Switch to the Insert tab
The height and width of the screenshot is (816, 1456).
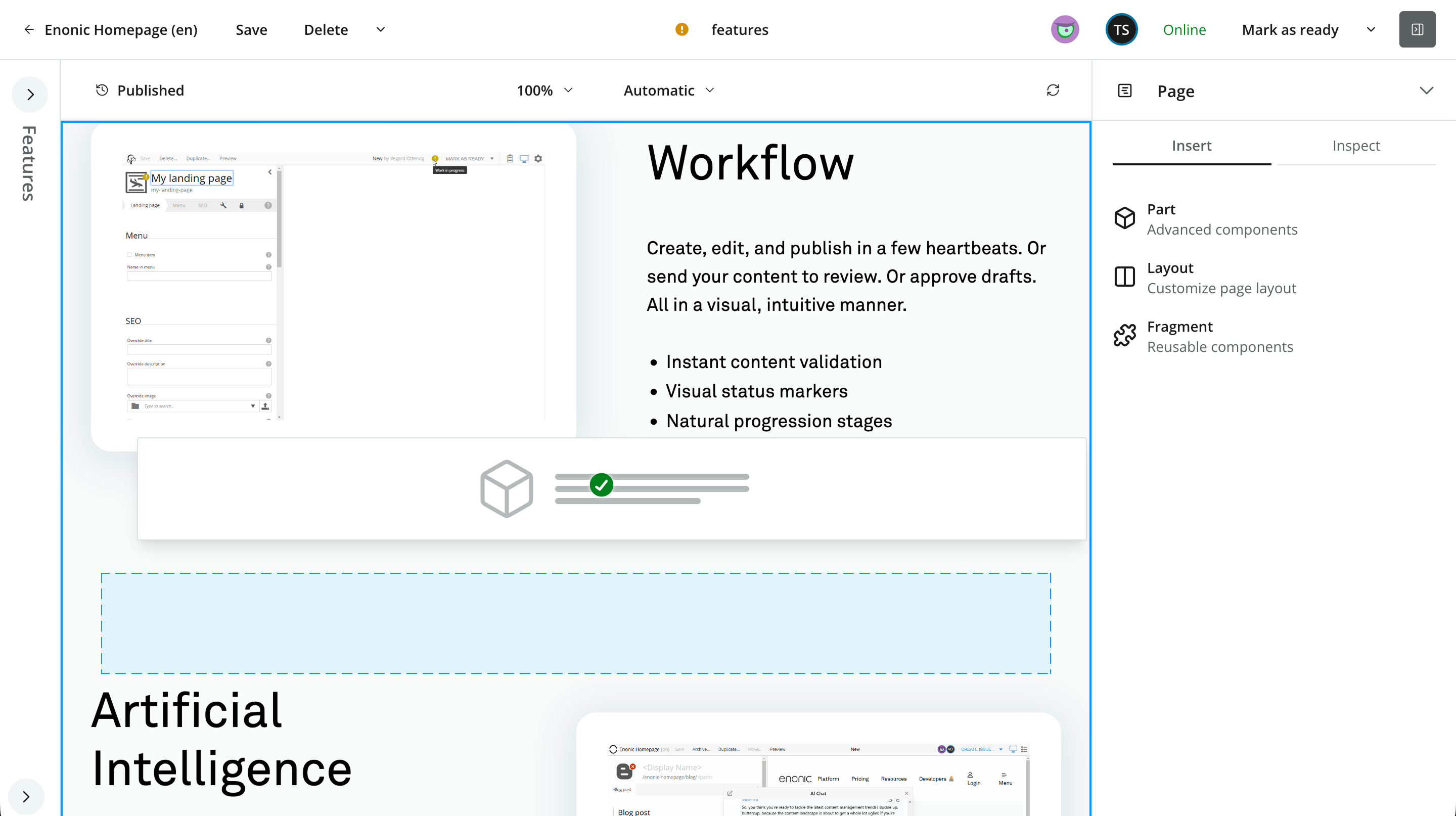[x=1192, y=146]
